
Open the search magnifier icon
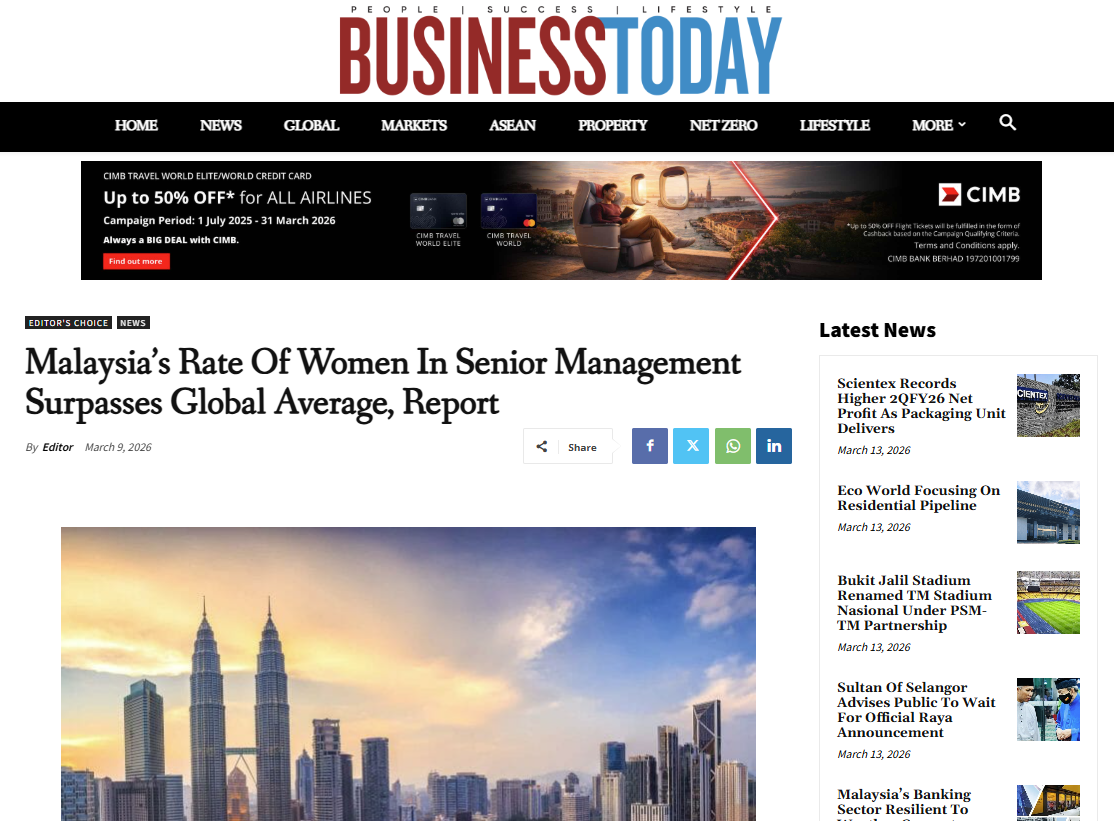pos(1007,123)
